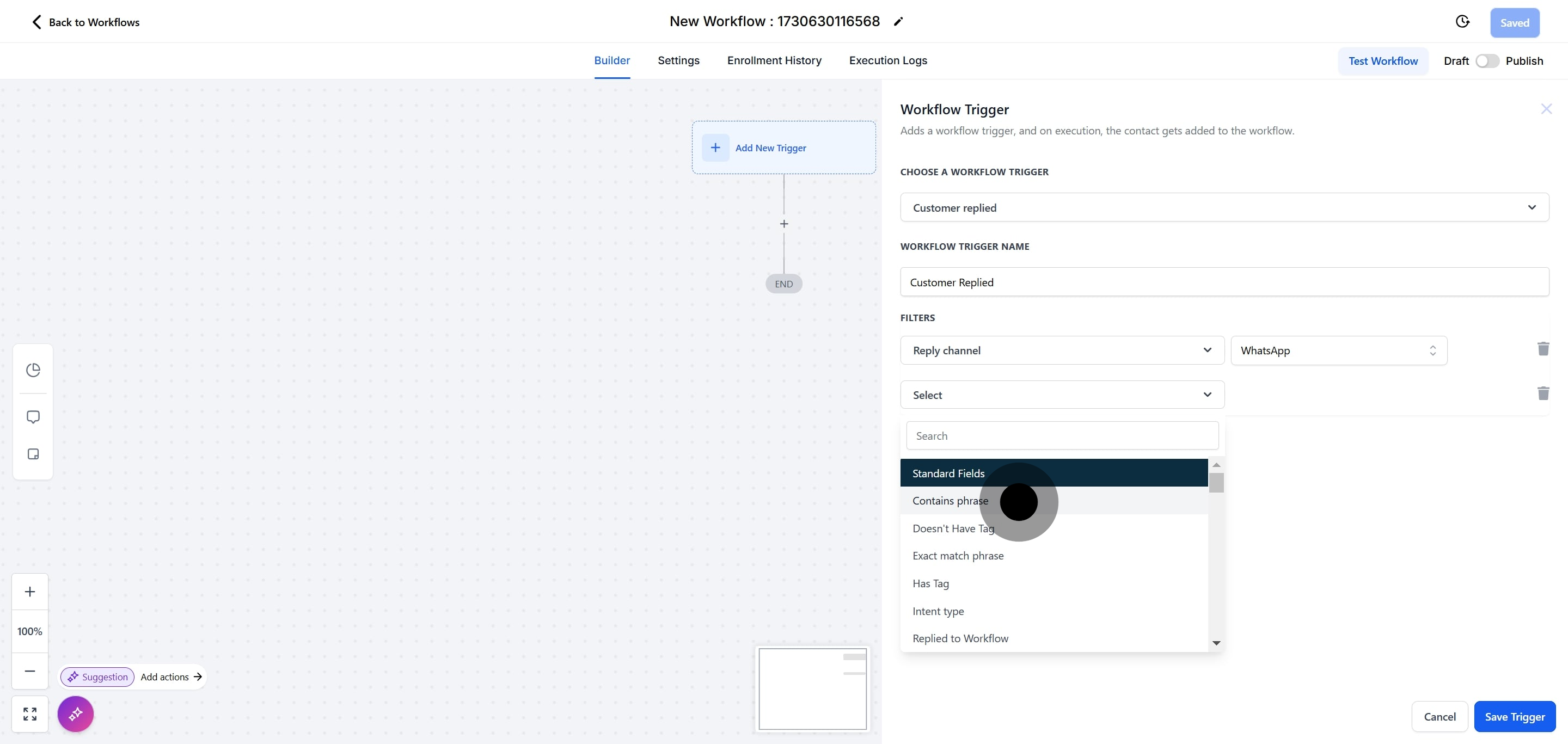This screenshot has height=744, width=1568.
Task: Delete the empty Select filter row
Action: coord(1542,393)
